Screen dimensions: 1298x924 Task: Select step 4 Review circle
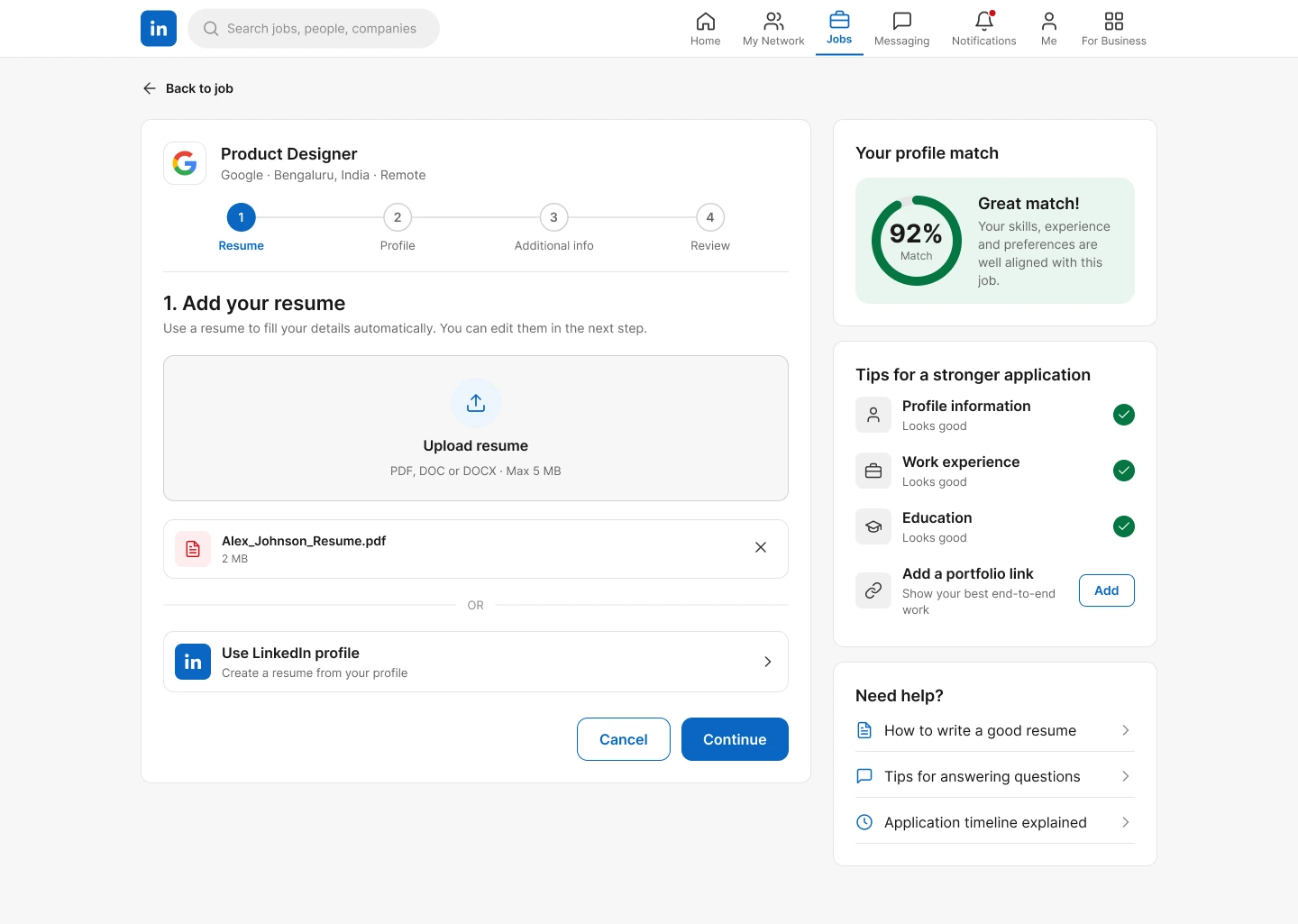click(710, 217)
